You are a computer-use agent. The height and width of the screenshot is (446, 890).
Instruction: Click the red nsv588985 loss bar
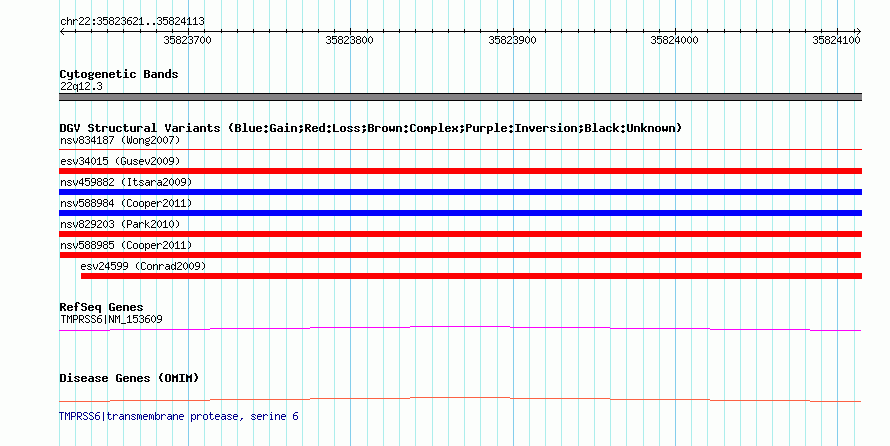coord(460,255)
